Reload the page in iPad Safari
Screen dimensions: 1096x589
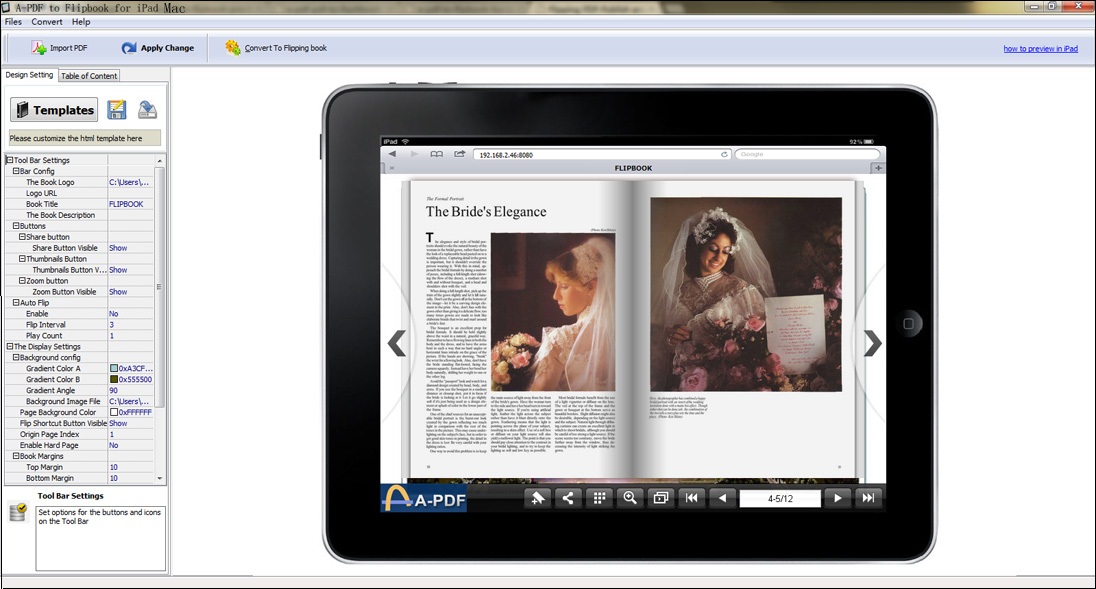click(724, 154)
